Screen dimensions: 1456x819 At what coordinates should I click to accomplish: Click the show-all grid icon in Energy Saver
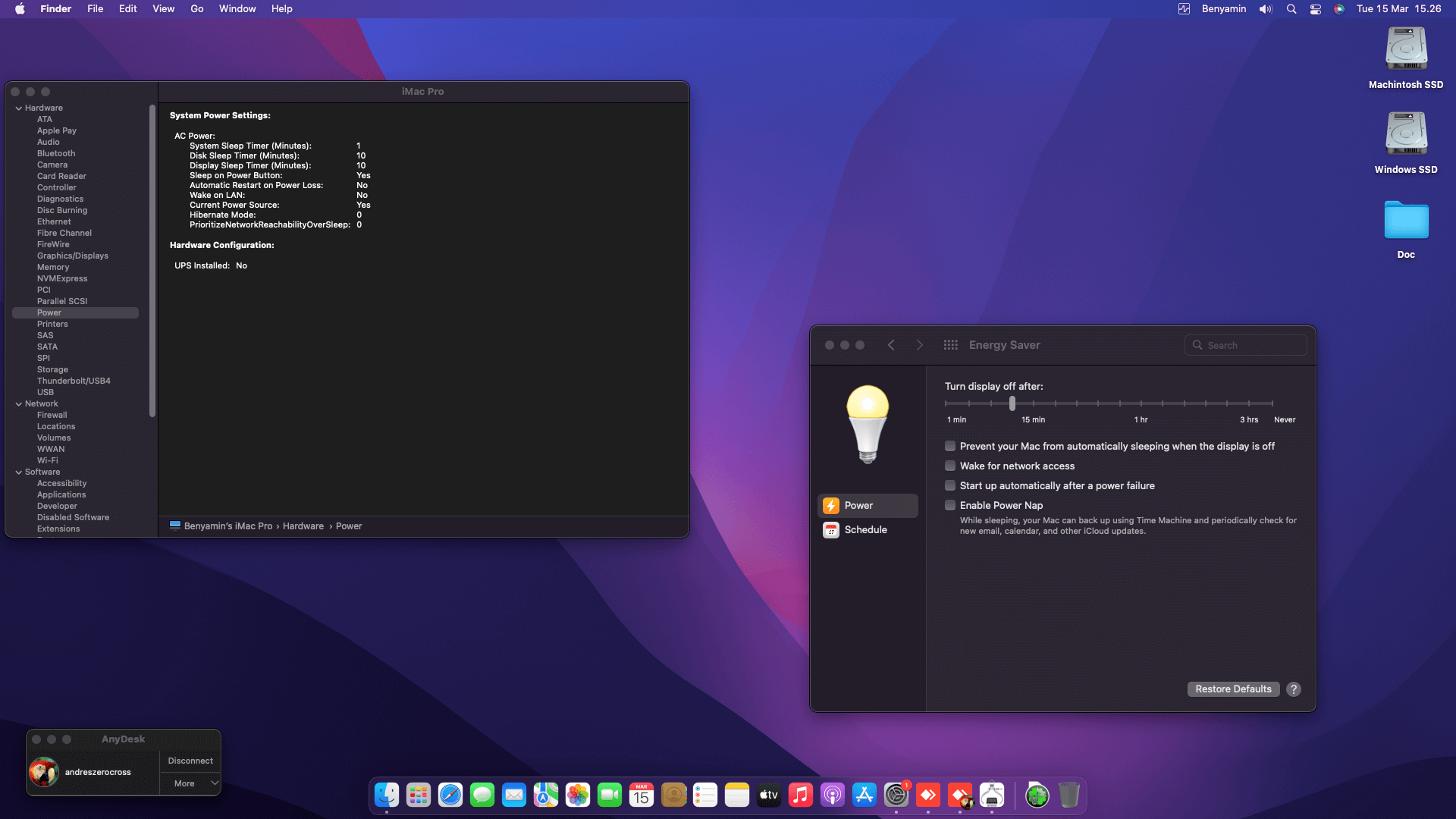click(950, 345)
